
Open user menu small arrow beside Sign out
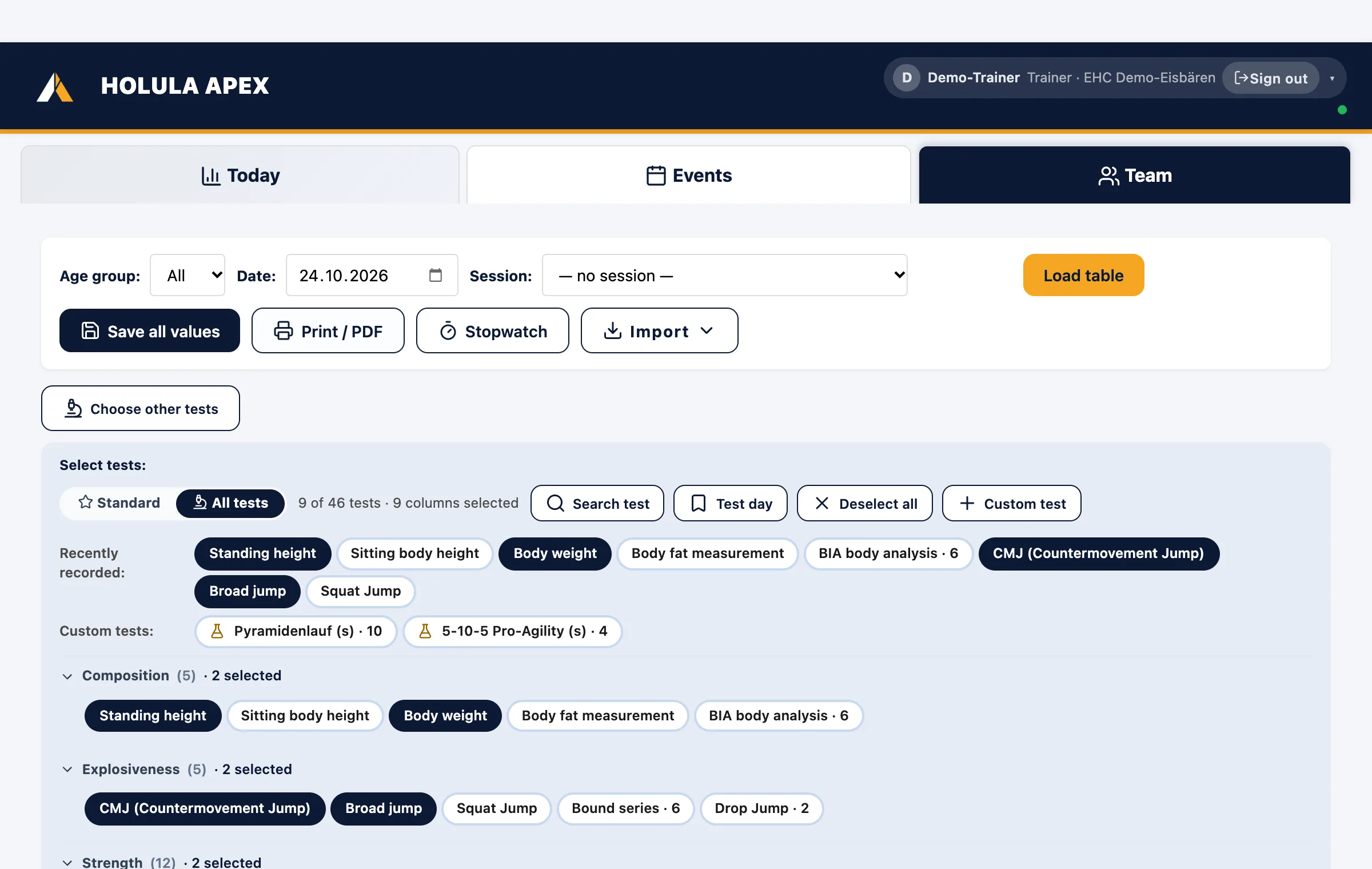[x=1332, y=78]
